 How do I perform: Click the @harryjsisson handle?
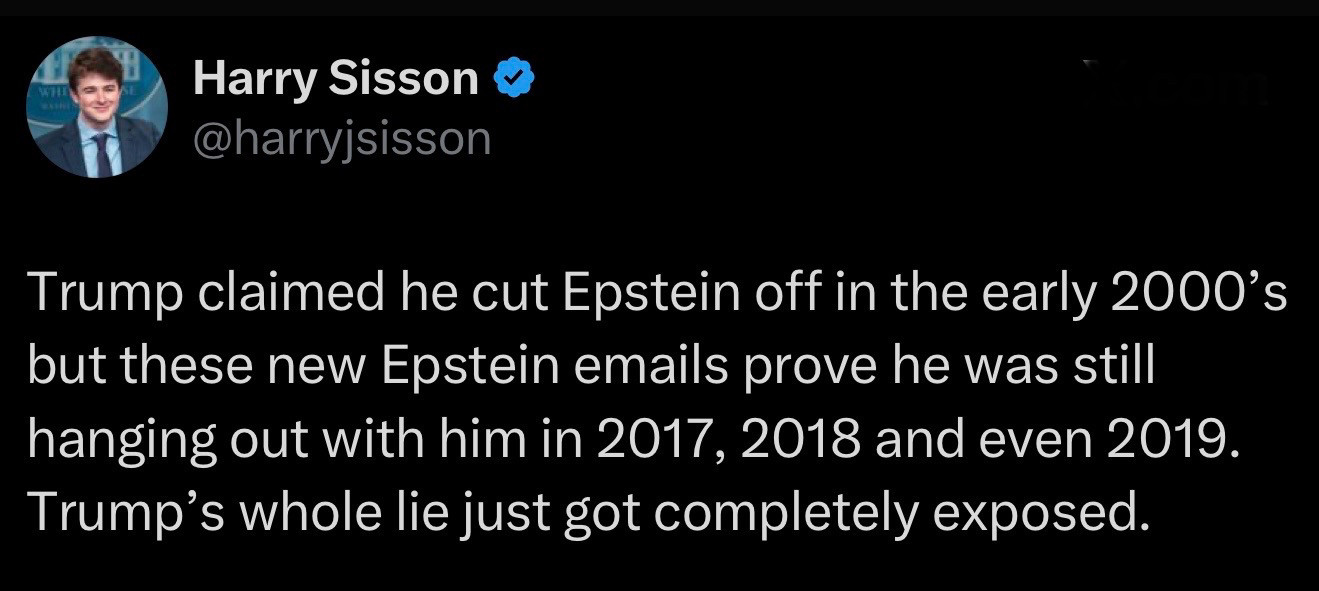[x=342, y=139]
